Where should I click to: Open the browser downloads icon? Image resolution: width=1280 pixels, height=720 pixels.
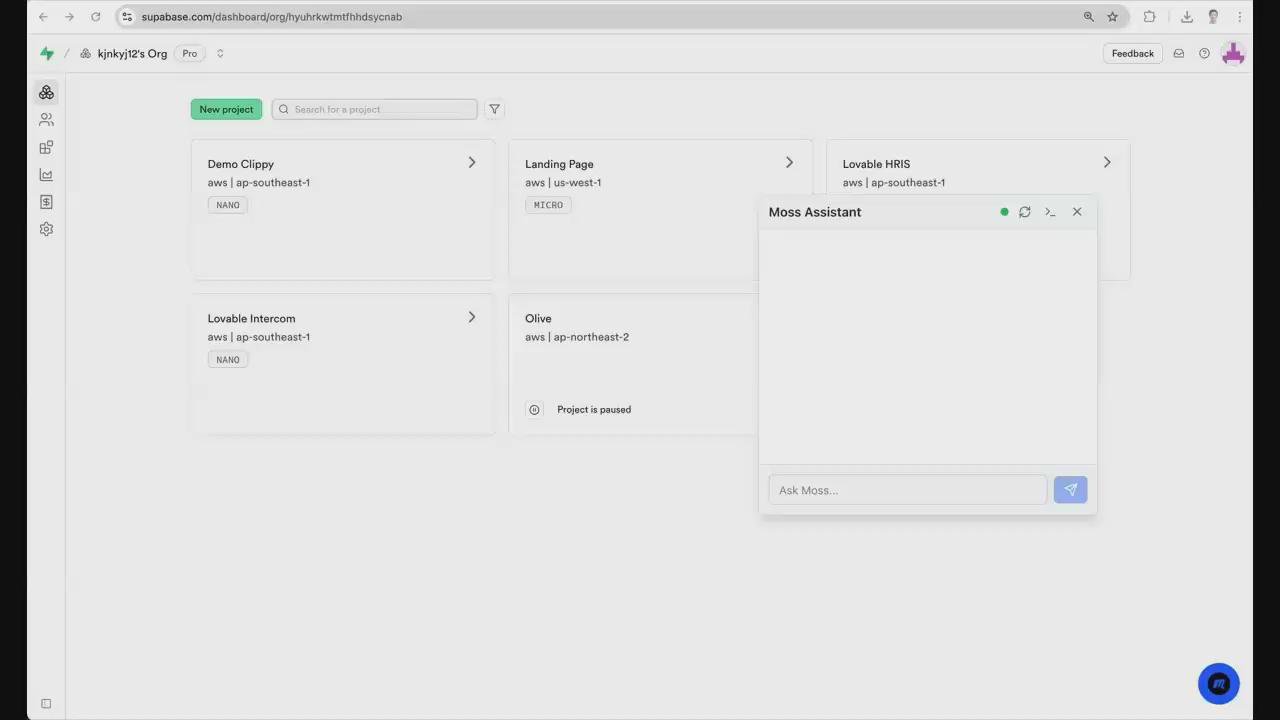click(1187, 17)
